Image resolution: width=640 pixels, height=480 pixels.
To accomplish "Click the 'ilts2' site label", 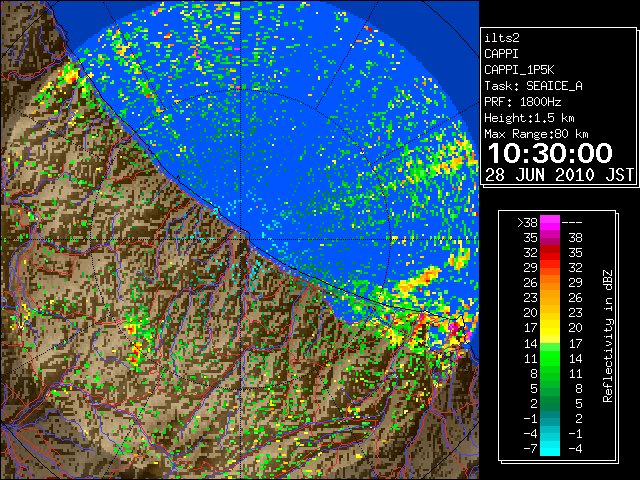I will click(502, 38).
